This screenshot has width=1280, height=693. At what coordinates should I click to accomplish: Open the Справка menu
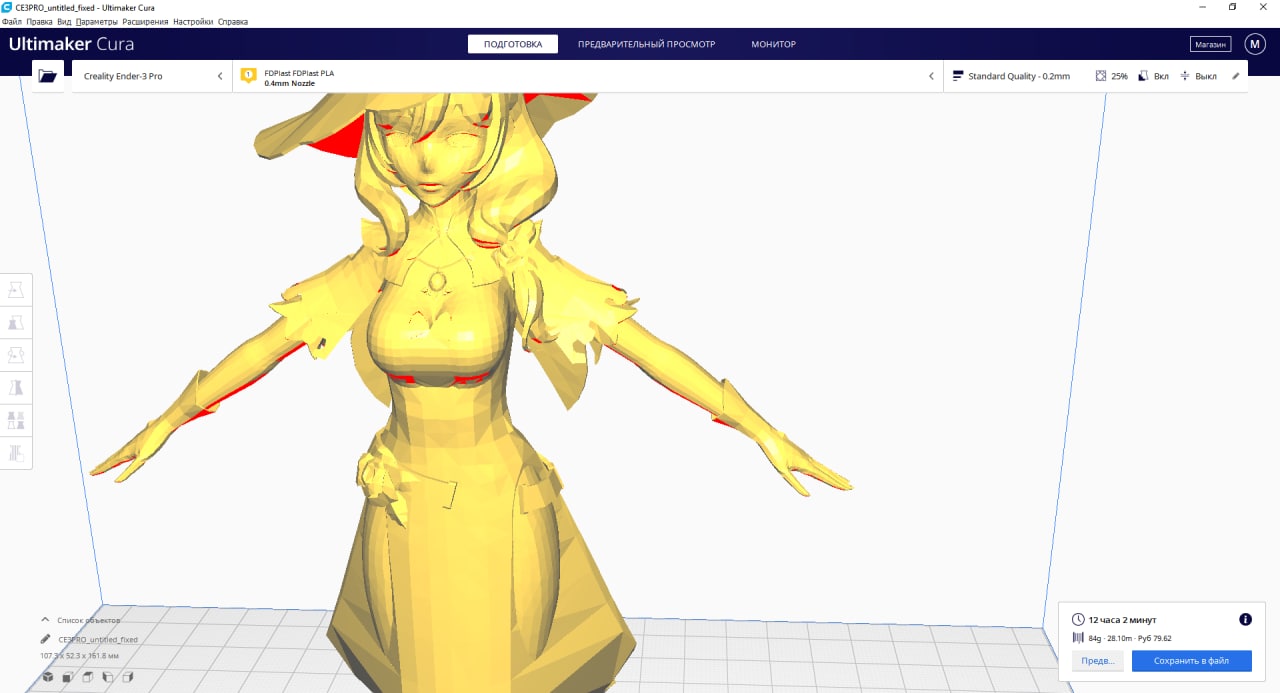click(x=233, y=21)
